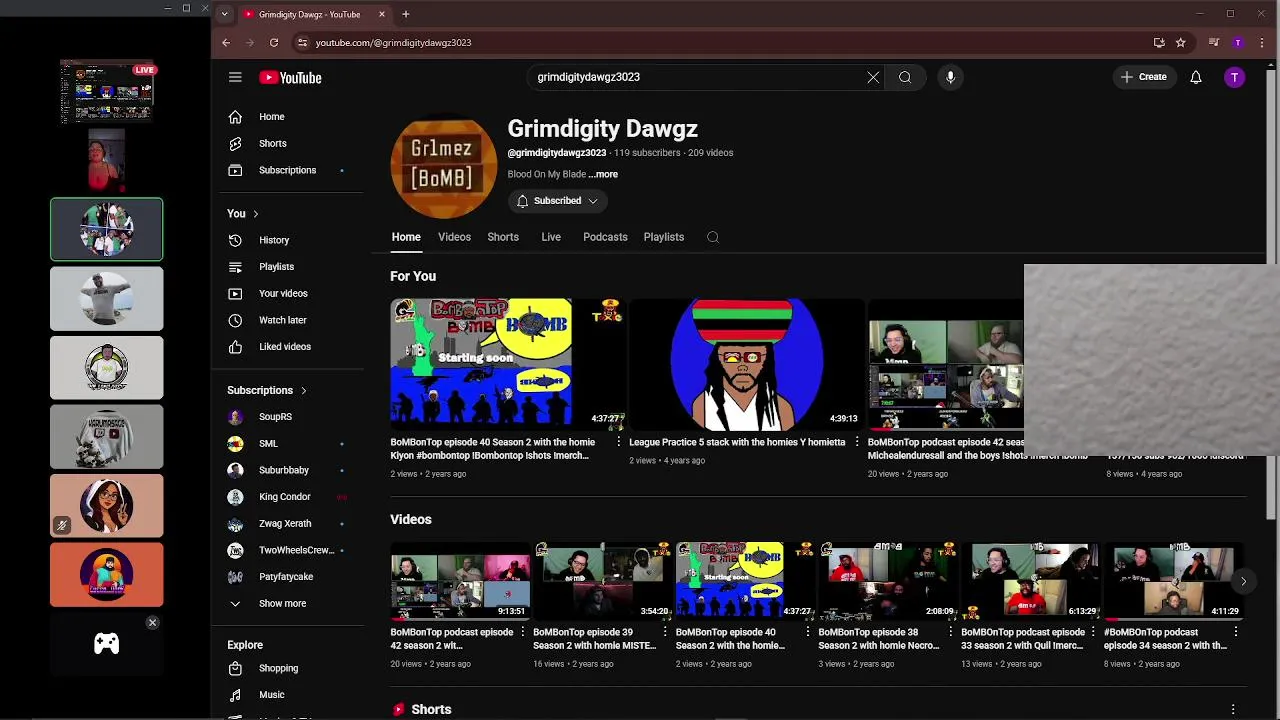Open the For You section heading
Screen dimensions: 1280x720
click(x=413, y=276)
